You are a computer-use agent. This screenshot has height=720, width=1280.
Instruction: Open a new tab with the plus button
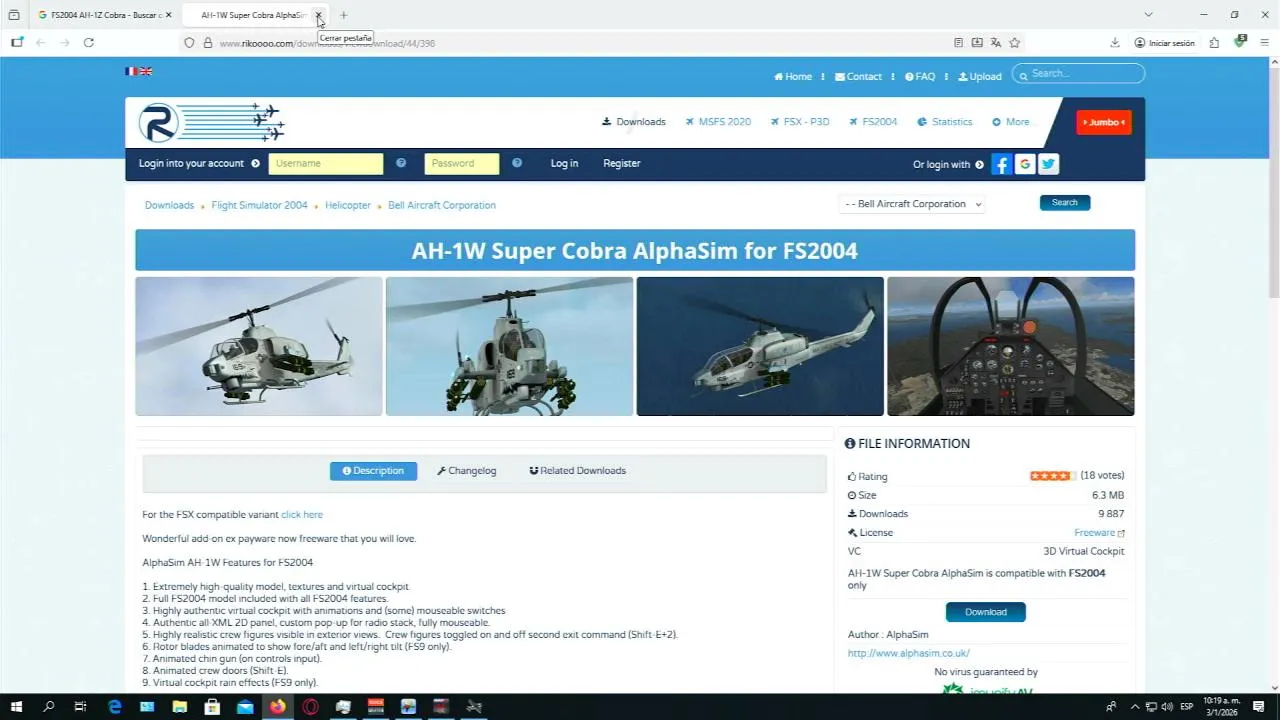click(344, 15)
